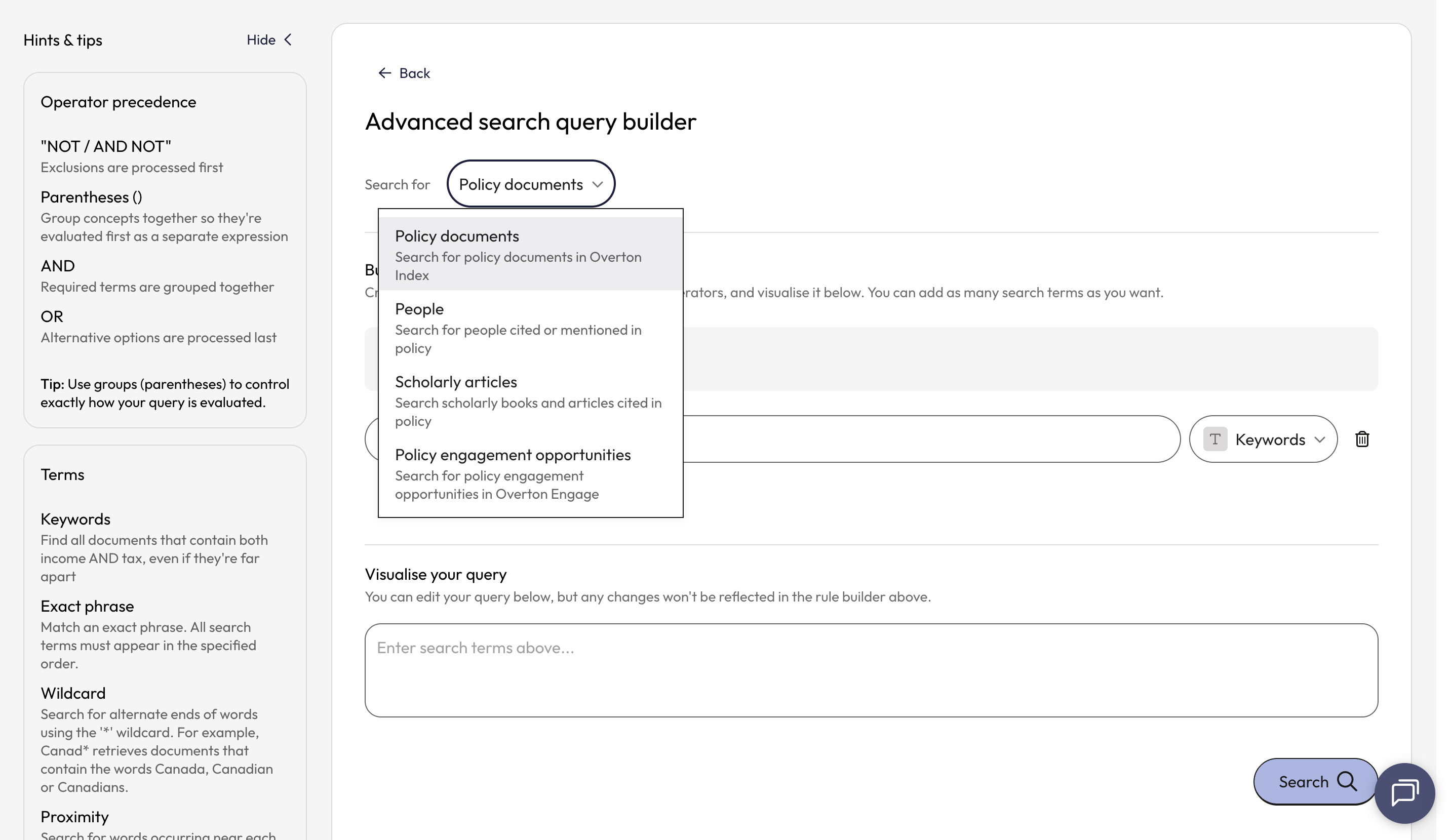The width and height of the screenshot is (1451, 840).
Task: Click the T keywords type icon
Action: click(x=1215, y=439)
